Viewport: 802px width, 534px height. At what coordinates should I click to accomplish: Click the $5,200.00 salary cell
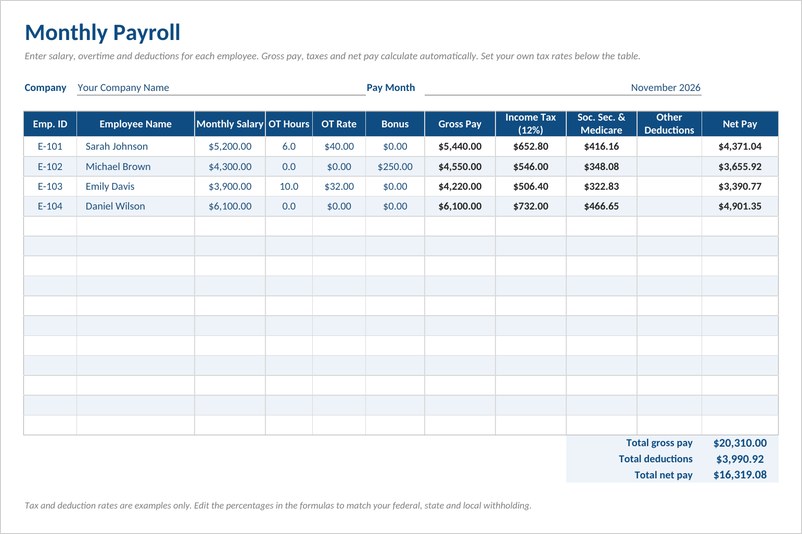tap(230, 146)
